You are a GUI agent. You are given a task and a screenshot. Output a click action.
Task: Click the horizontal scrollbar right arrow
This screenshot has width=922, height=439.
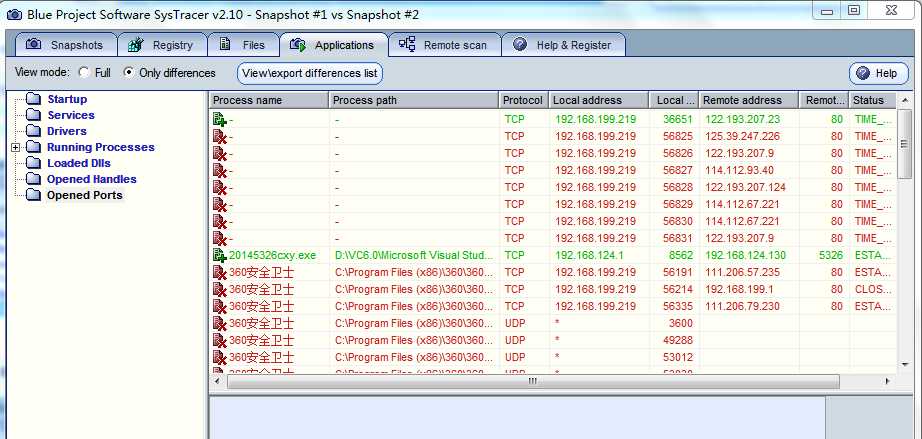[887, 381]
